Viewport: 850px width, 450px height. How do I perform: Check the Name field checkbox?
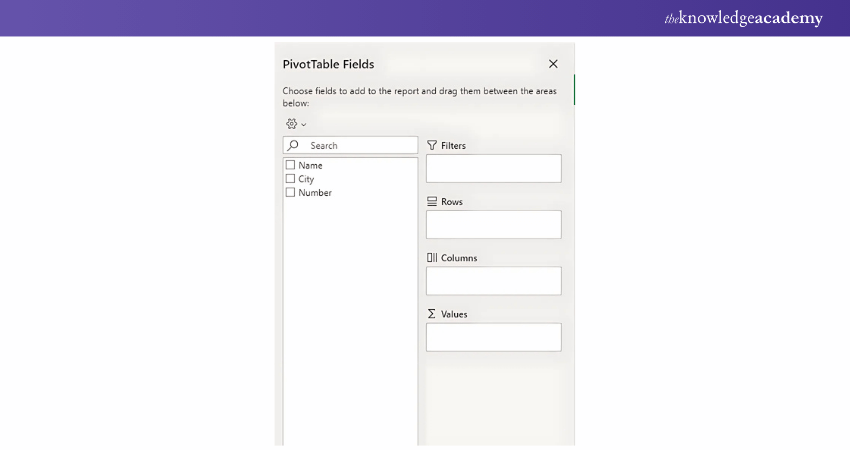[x=291, y=165]
